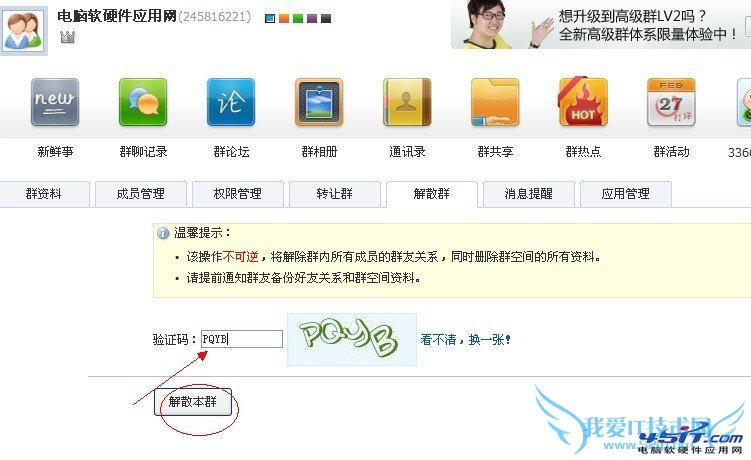
Task: Switch to the 转让群 tab
Action: pos(335,194)
